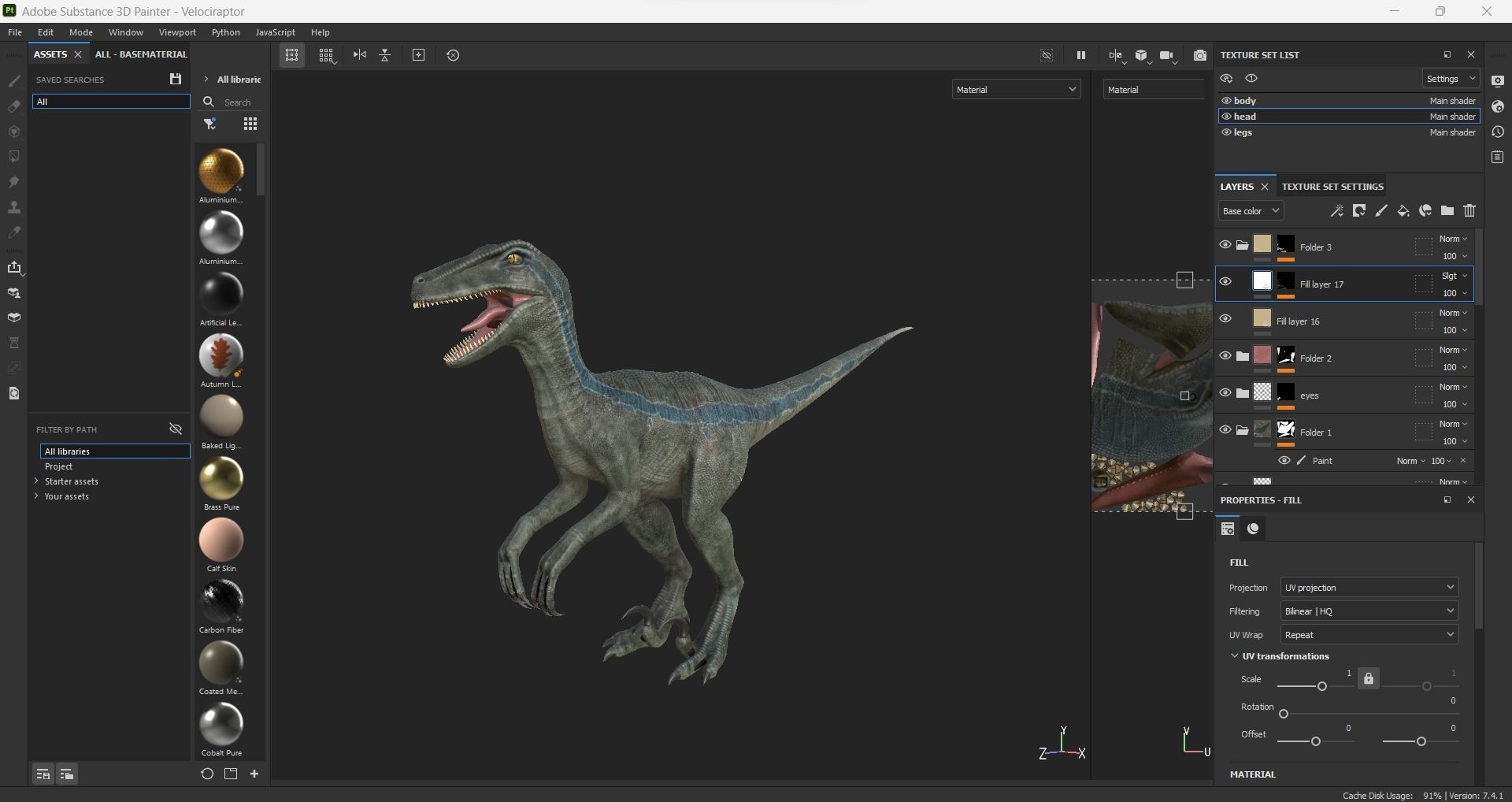
Task: Open the Settings dropdown in Texture Set List
Action: [x=1451, y=79]
